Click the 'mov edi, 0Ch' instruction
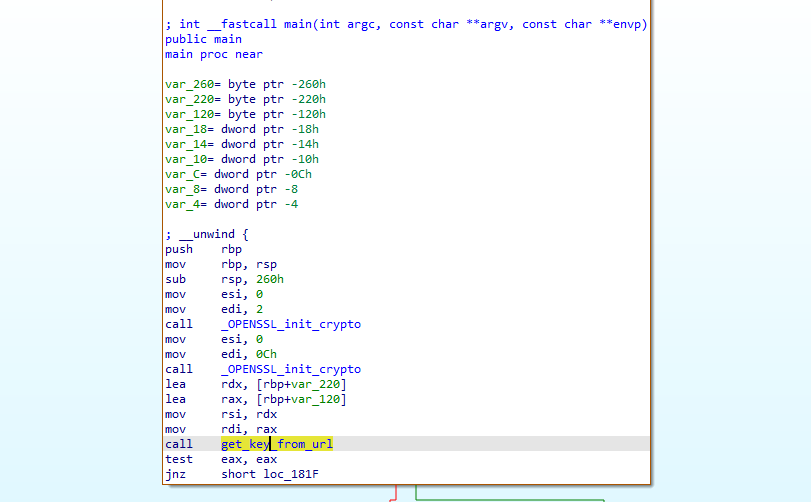Viewport: 811px width, 502px height. pos(221,354)
